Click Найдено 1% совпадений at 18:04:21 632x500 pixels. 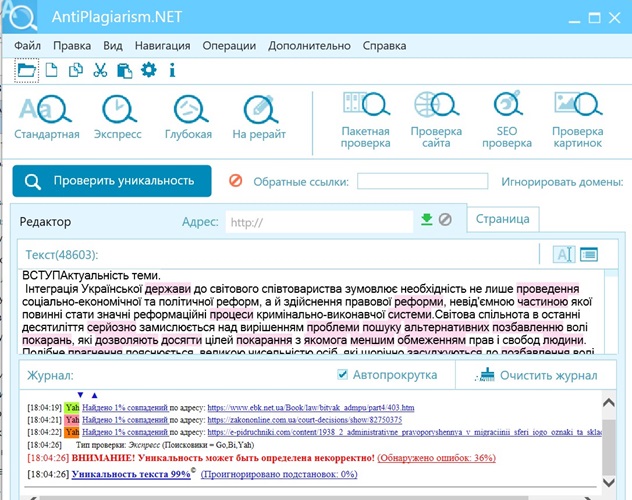coord(125,420)
